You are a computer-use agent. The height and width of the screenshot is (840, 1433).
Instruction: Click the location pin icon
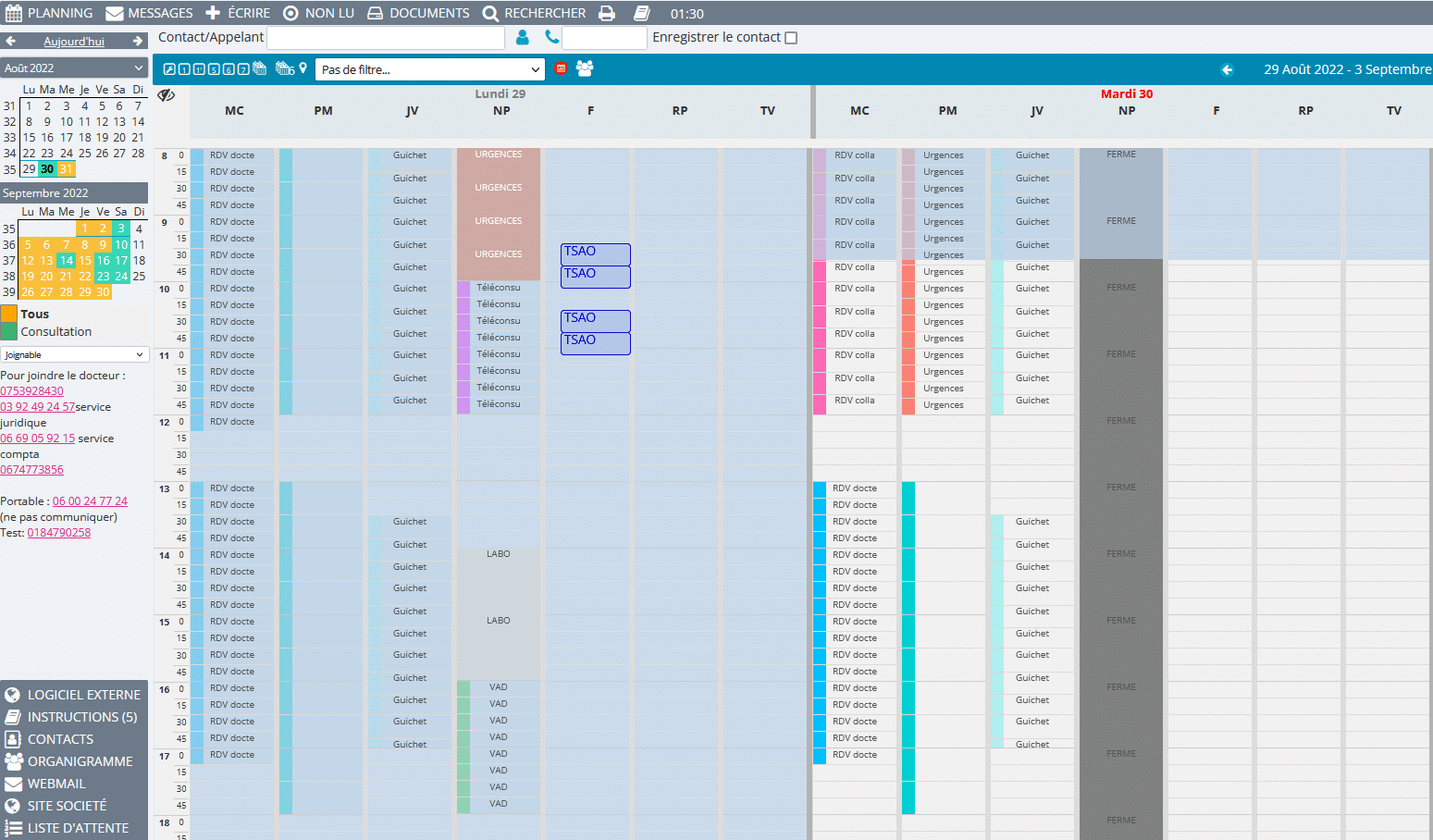pyautogui.click(x=303, y=68)
